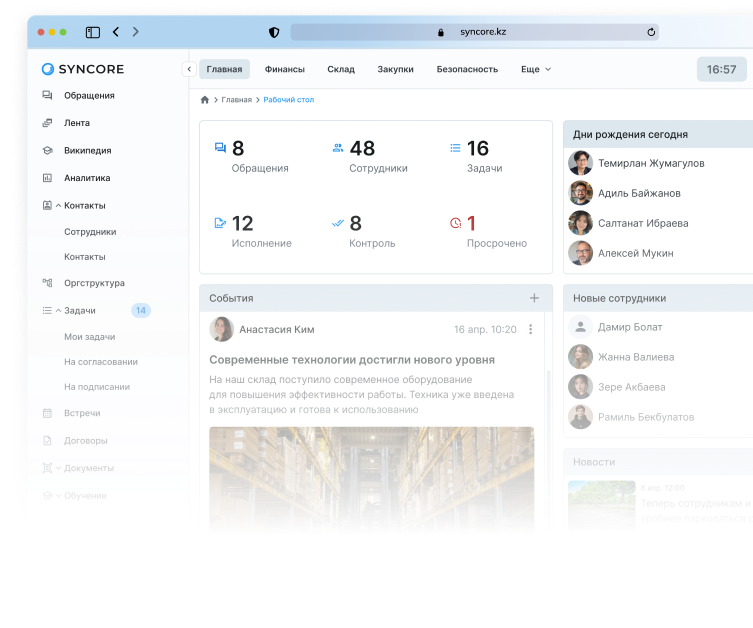Switch to the Финансы tab
Viewport: 753px width, 628px height.
click(284, 69)
